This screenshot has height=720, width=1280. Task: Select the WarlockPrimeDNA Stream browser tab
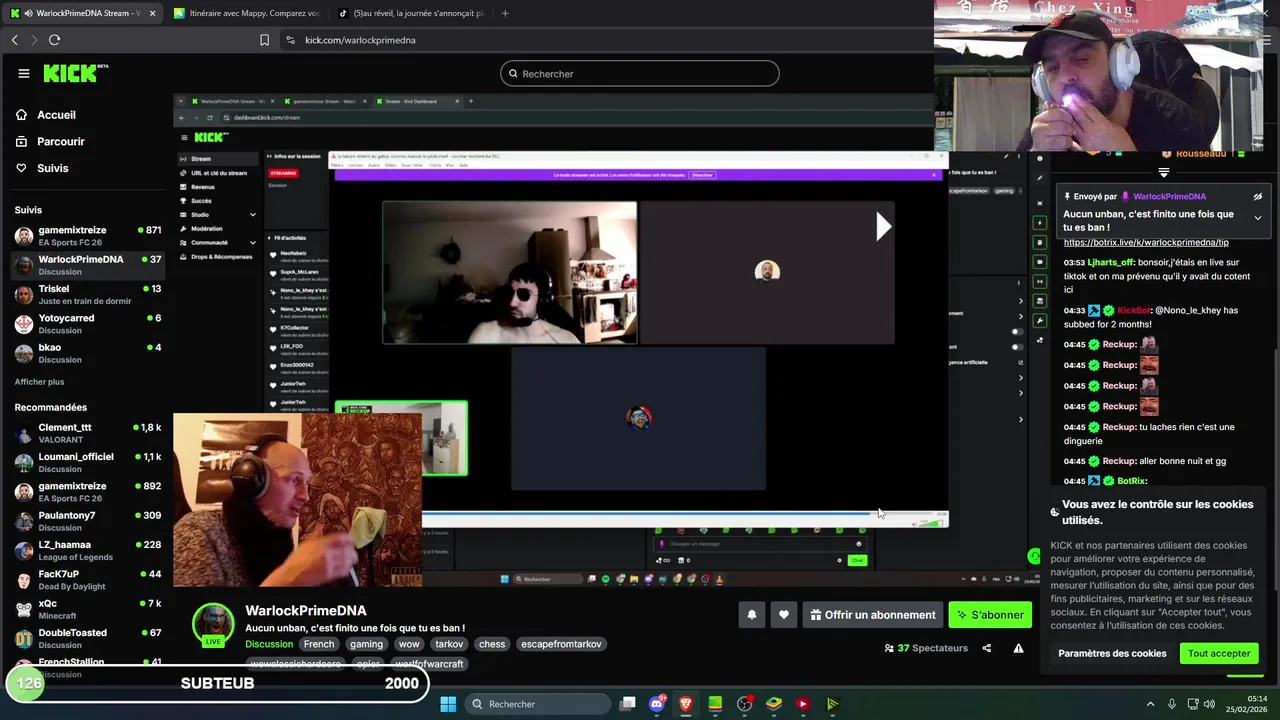(83, 13)
